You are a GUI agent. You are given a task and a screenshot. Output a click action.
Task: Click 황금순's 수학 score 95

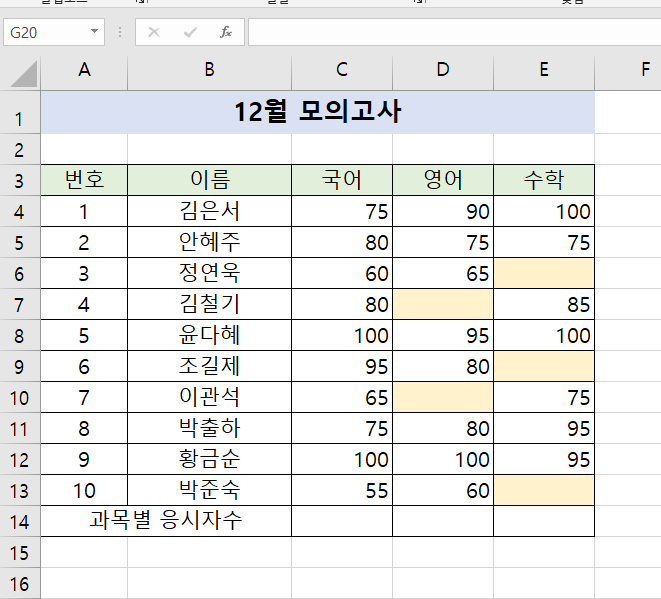(x=544, y=459)
